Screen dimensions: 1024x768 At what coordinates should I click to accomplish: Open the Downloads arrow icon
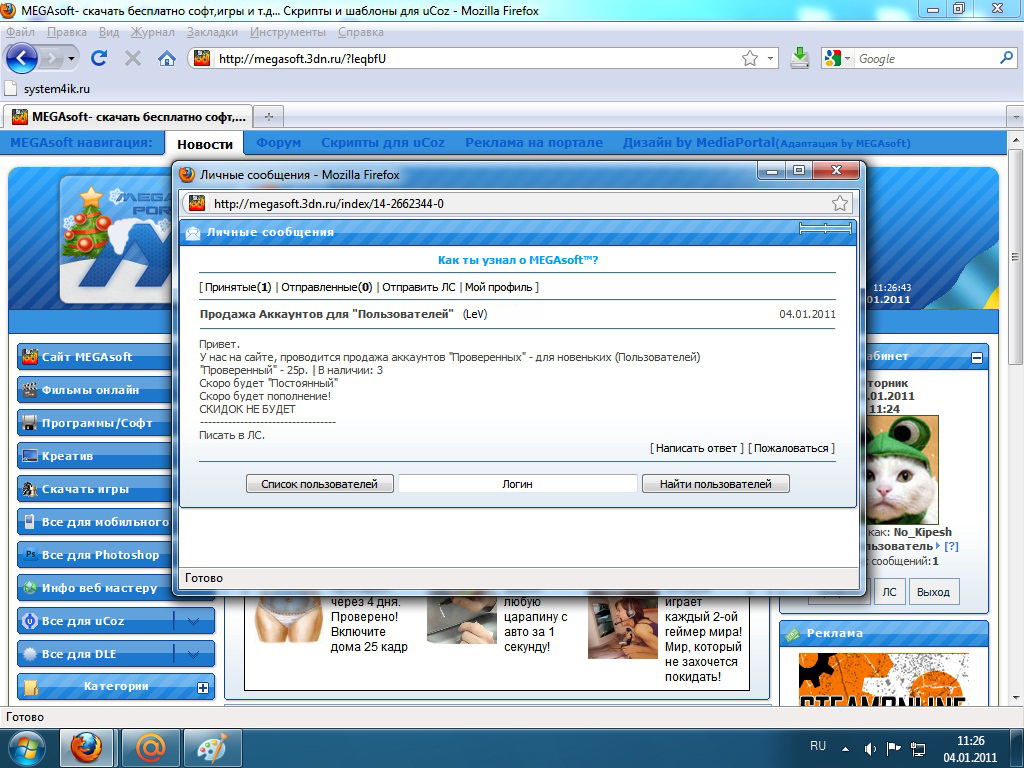[x=799, y=58]
